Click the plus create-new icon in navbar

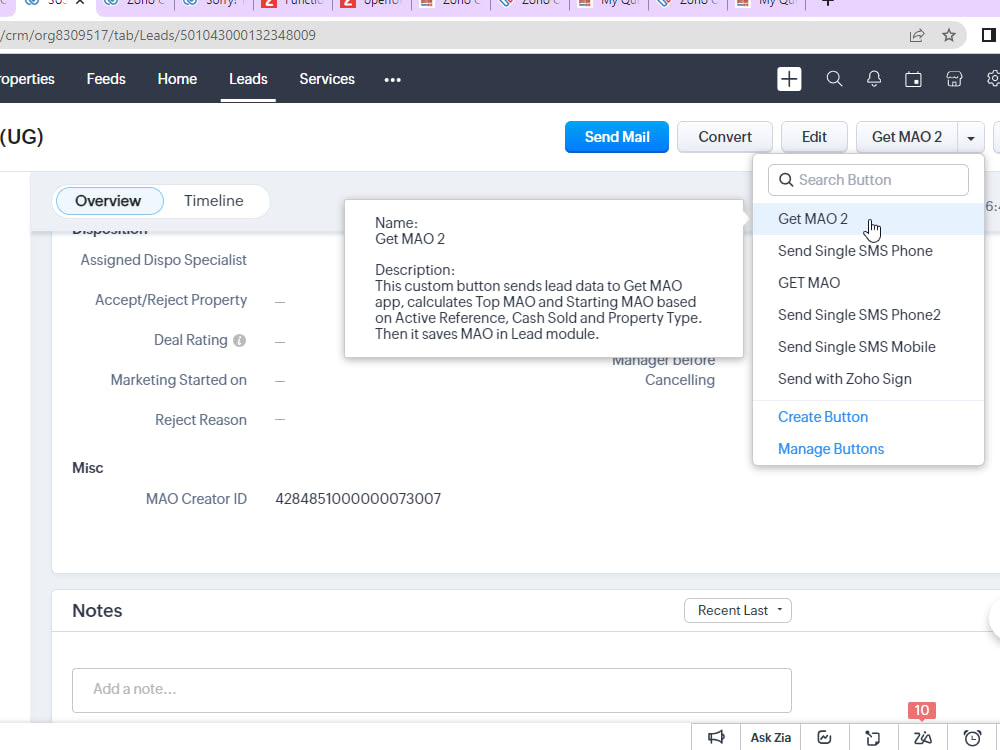[x=789, y=79]
